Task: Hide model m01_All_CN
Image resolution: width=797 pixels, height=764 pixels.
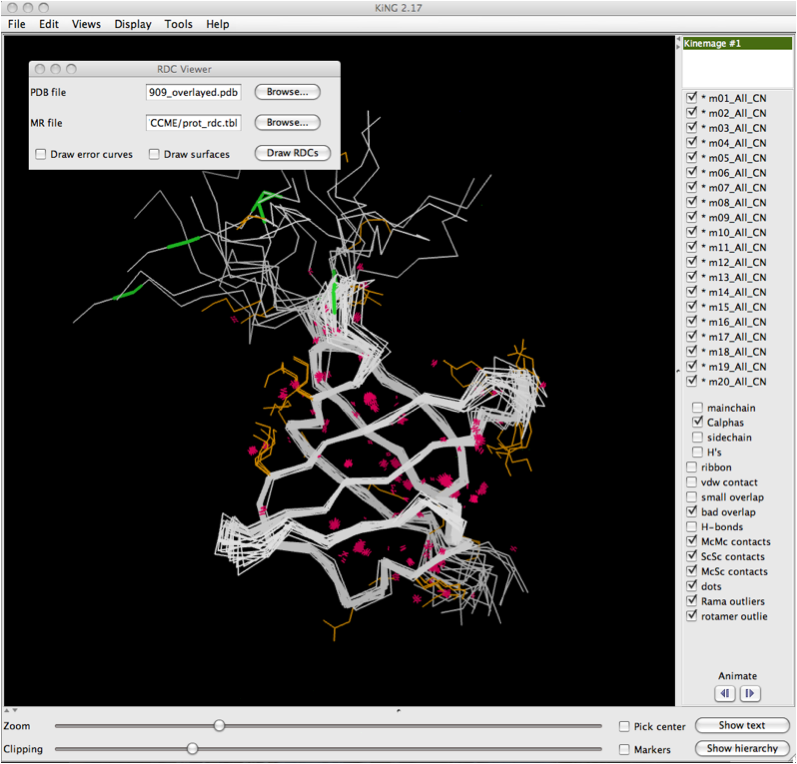Action: (x=692, y=99)
